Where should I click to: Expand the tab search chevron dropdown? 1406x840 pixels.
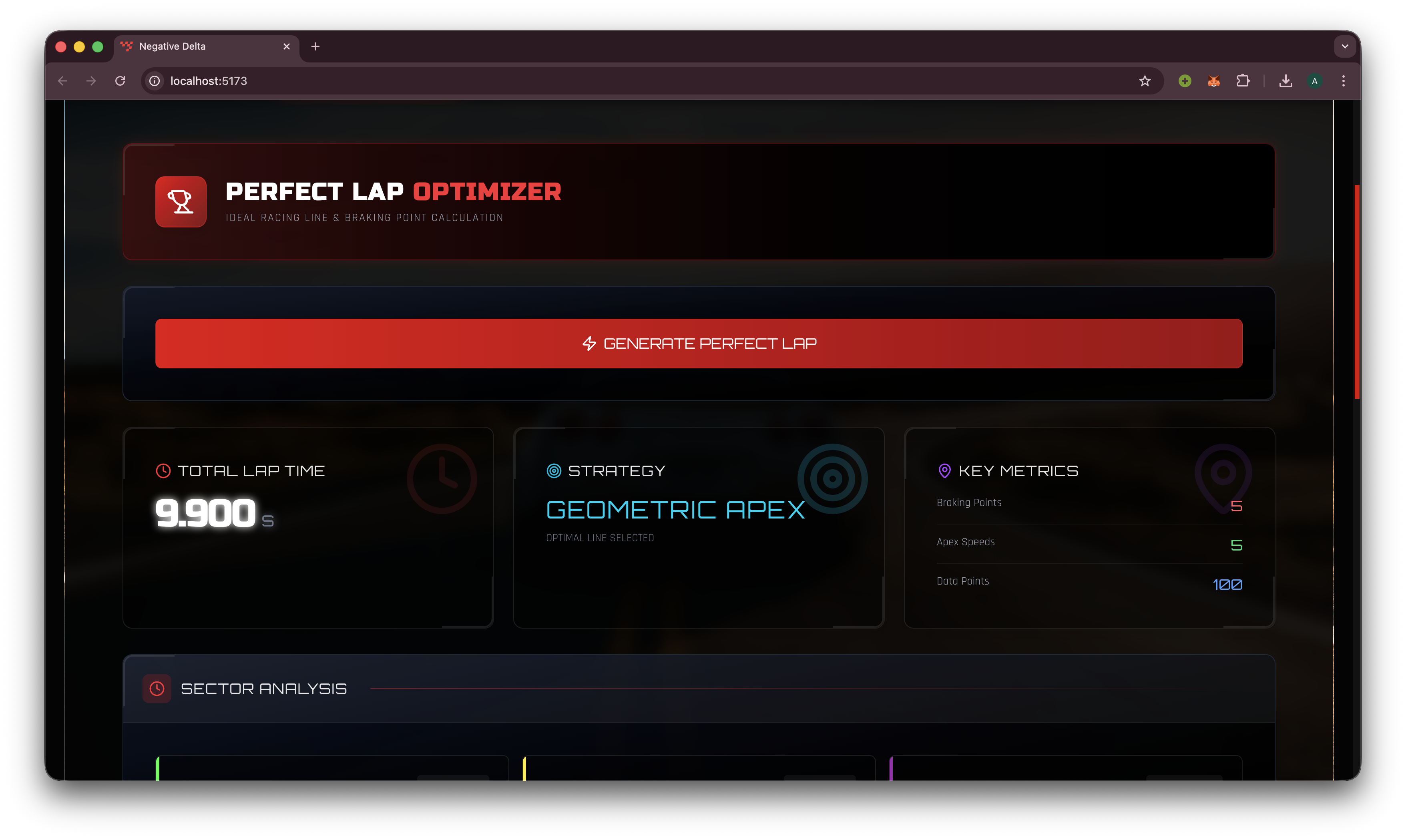[x=1345, y=46]
